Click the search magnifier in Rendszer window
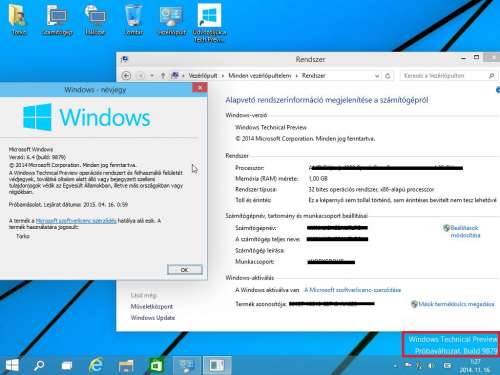500x375 pixels. (491, 76)
